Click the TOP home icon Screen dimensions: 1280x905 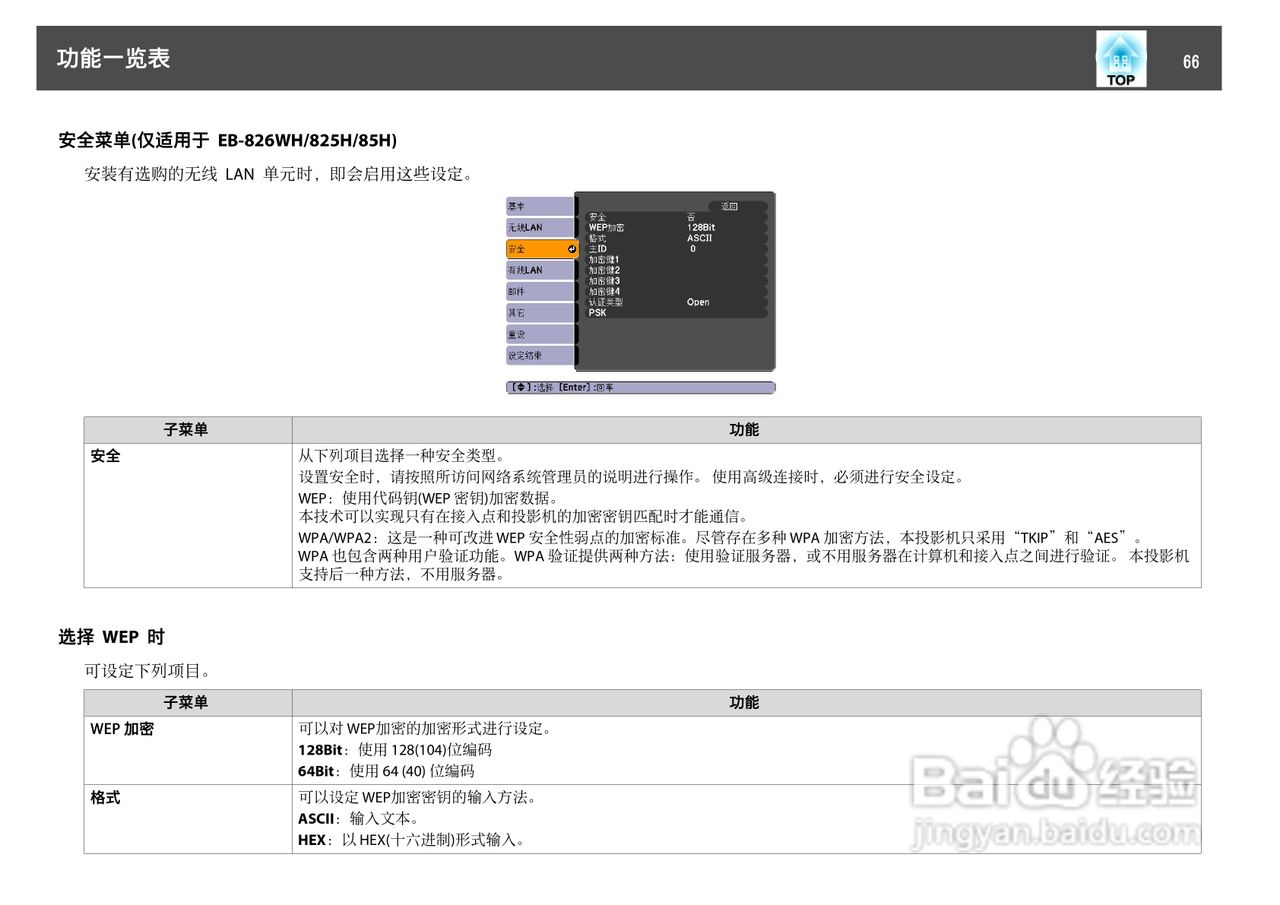click(1120, 57)
